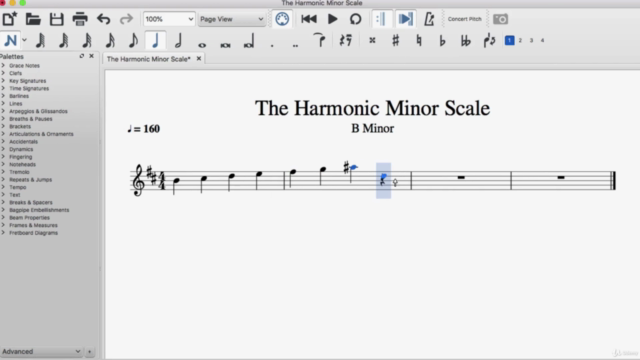The height and width of the screenshot is (360, 640).
Task: Select longa note duration
Action: tap(249, 41)
